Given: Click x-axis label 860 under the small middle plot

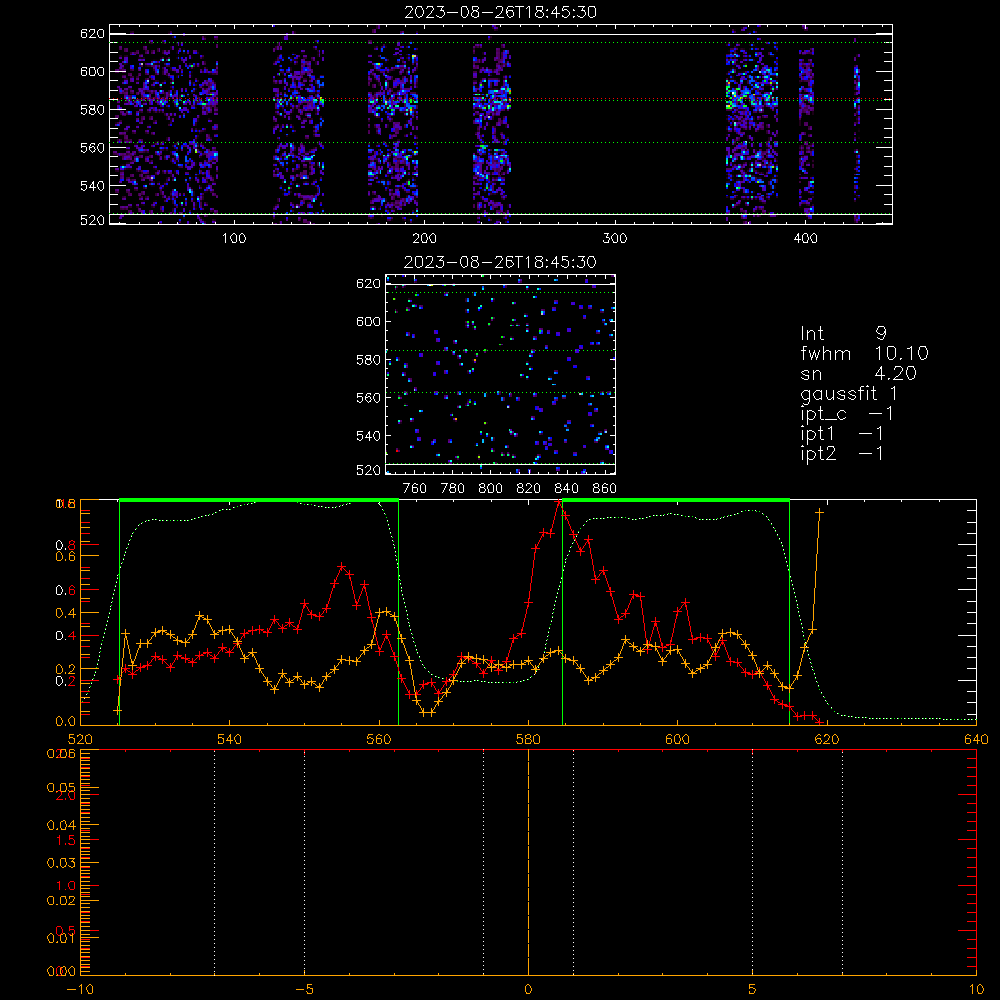Looking at the screenshot, I should [x=605, y=489].
